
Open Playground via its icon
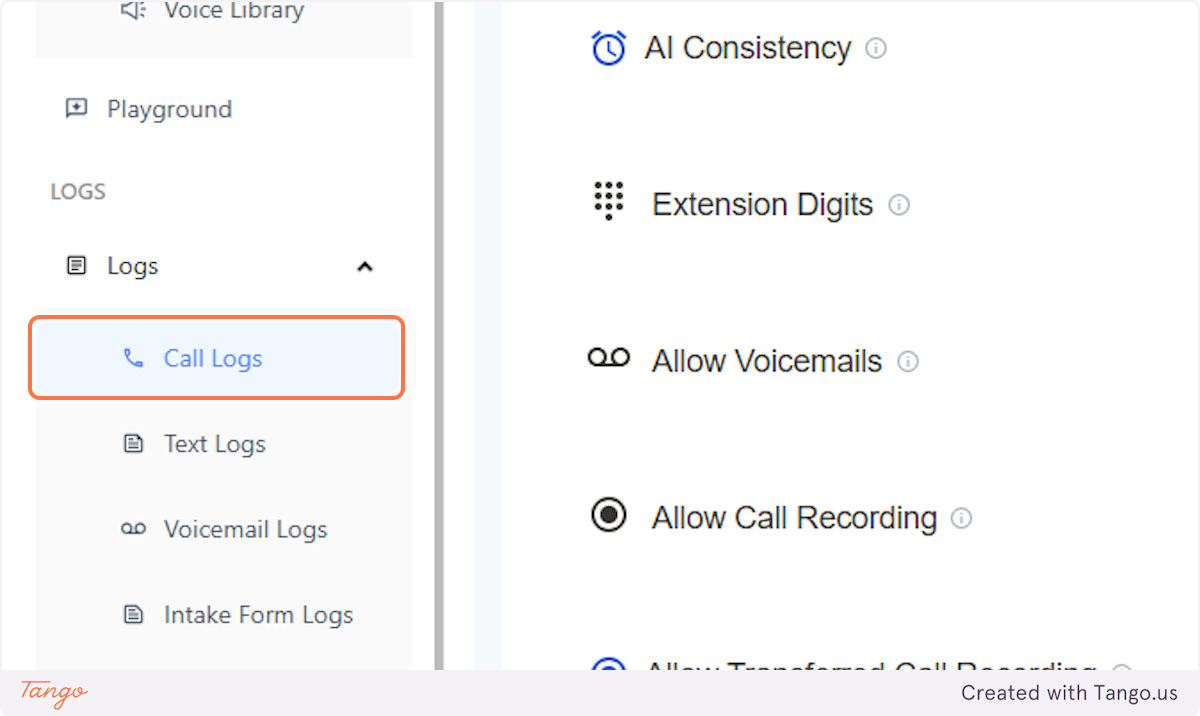pos(75,108)
